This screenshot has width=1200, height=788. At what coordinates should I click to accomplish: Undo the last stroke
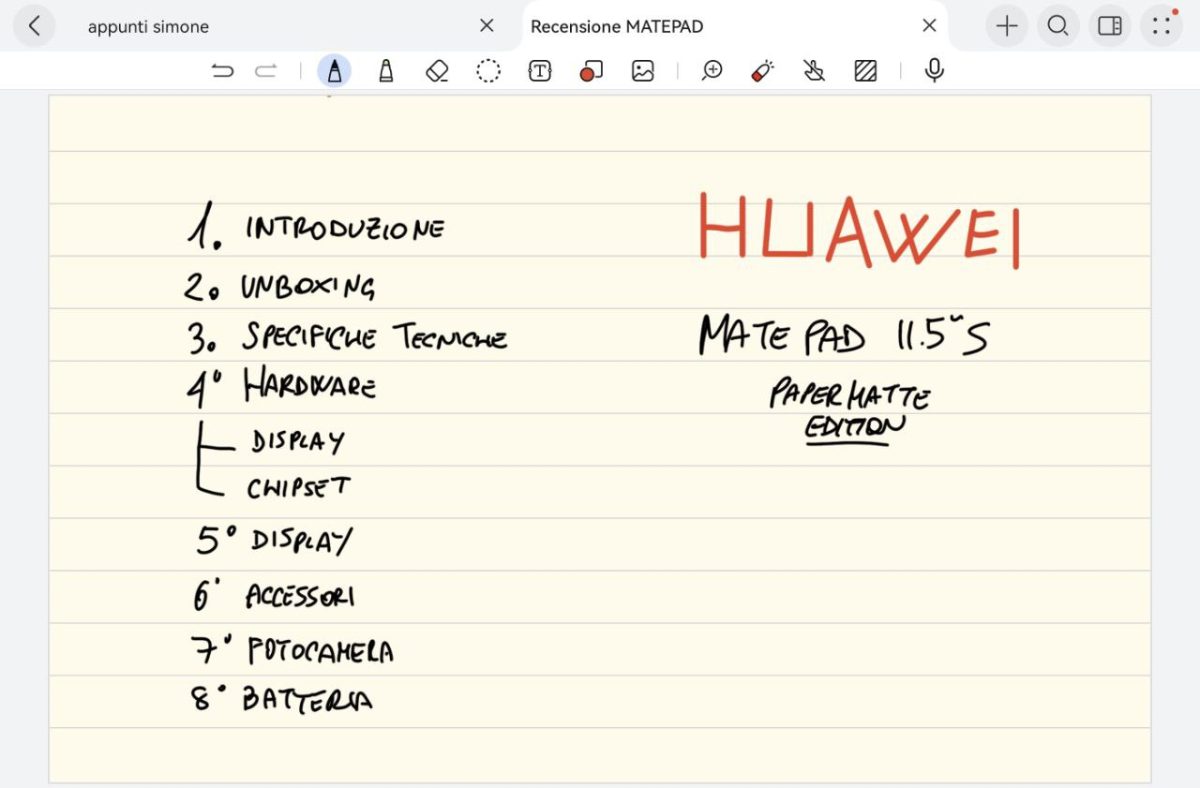(x=222, y=71)
